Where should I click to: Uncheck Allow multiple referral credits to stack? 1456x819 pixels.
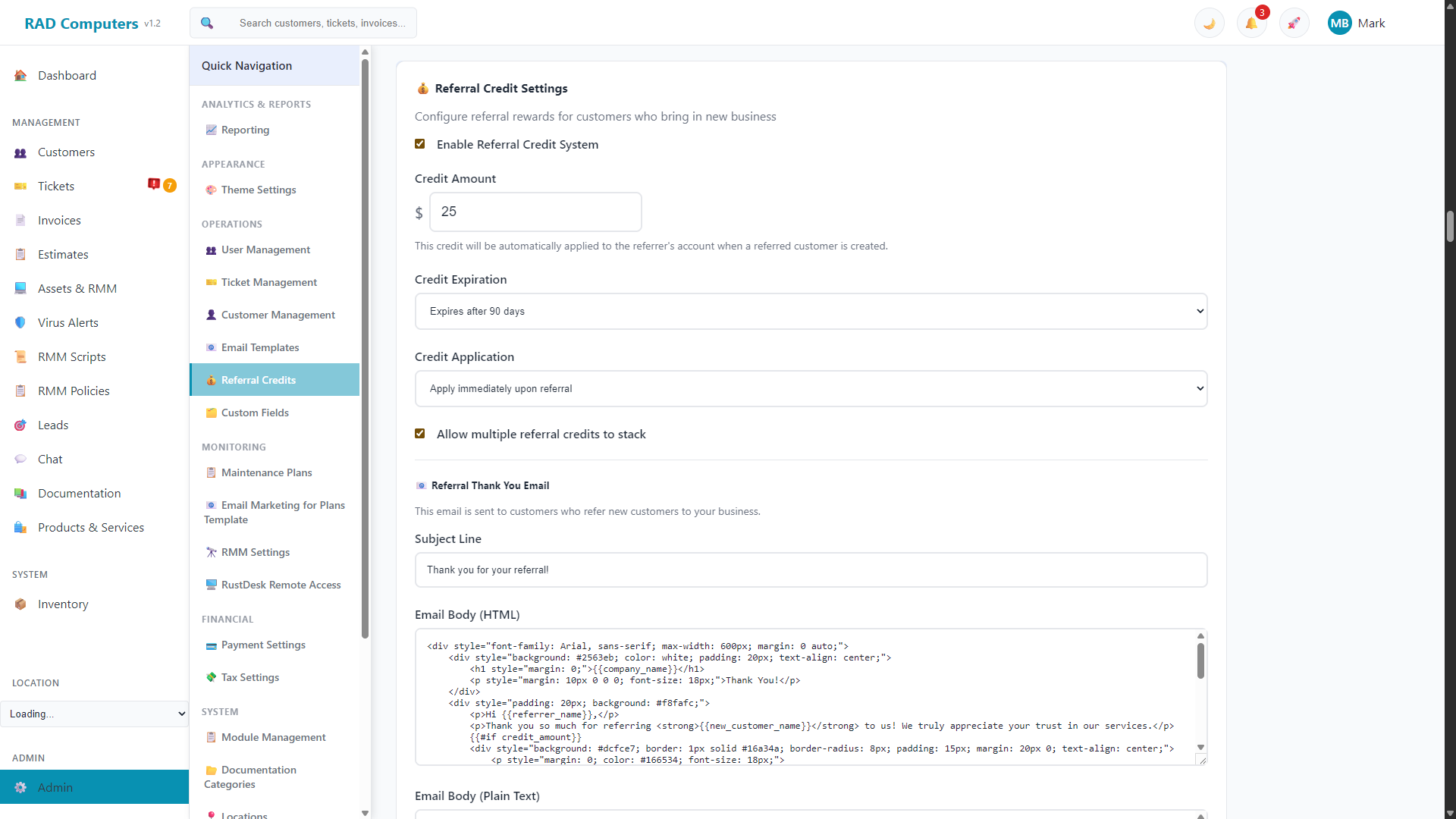tap(419, 433)
